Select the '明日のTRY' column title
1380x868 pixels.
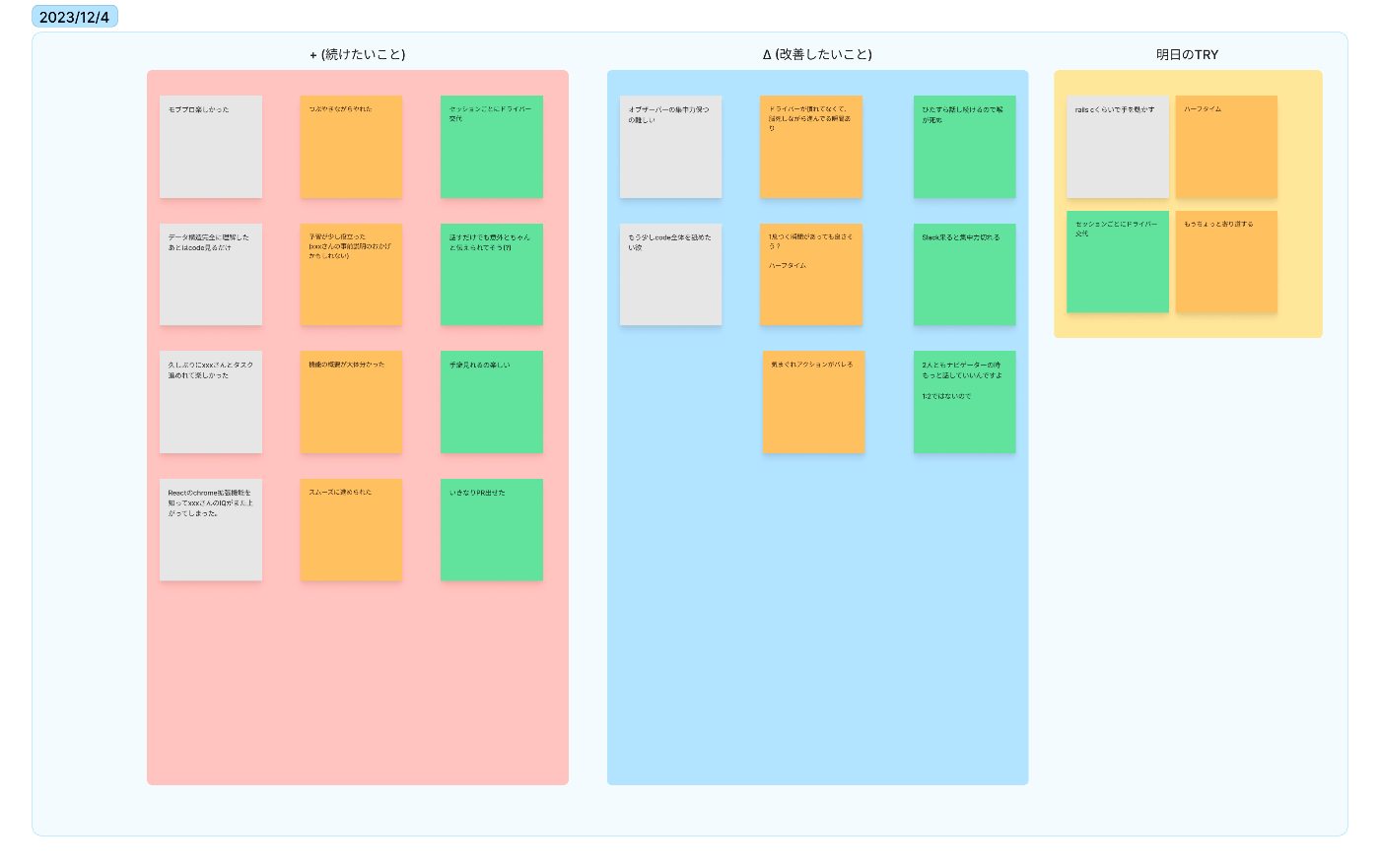click(1188, 54)
